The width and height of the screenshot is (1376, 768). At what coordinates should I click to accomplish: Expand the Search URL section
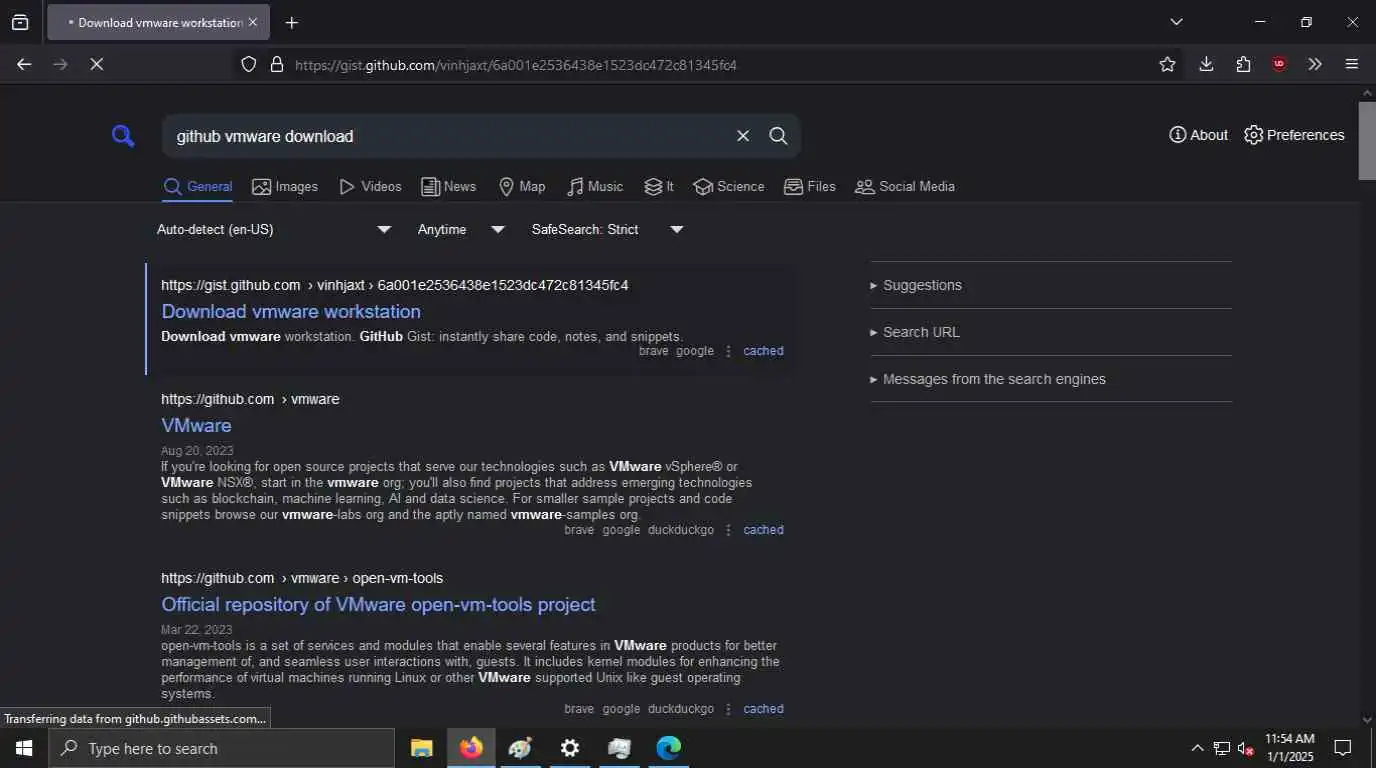[1051, 332]
